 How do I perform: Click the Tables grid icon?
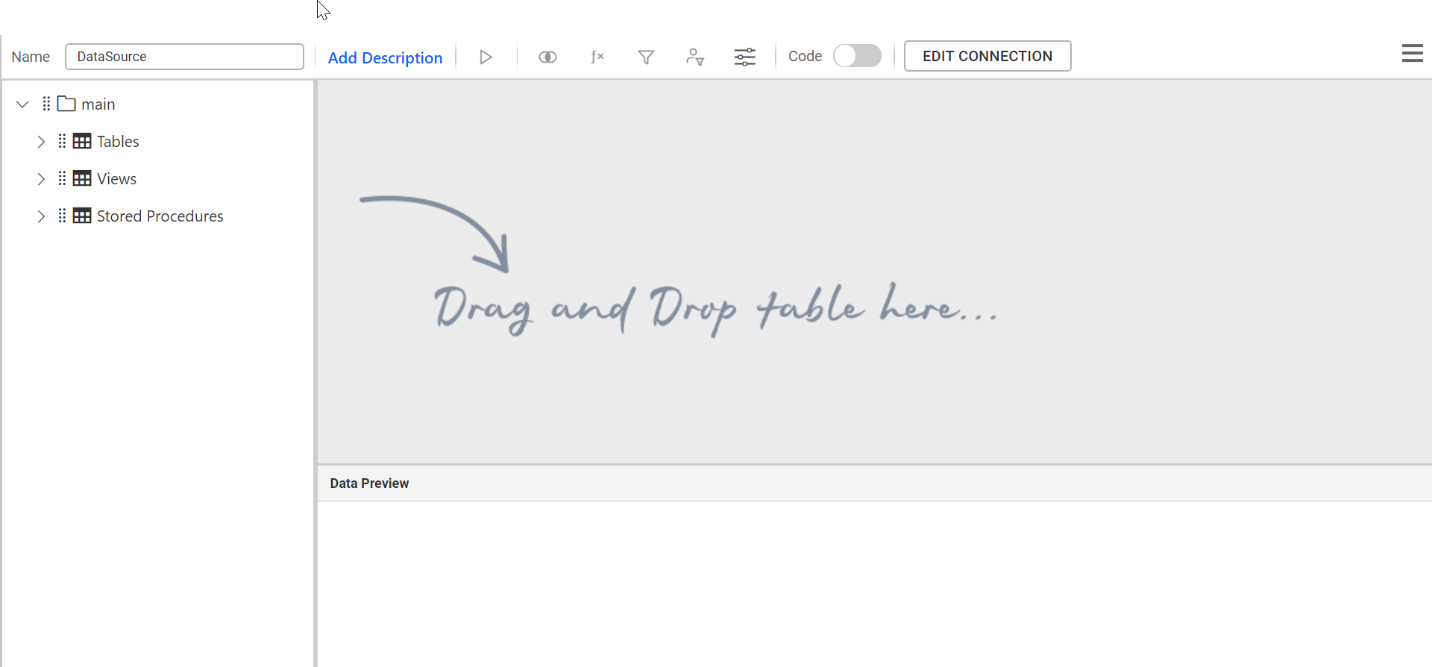pos(82,142)
